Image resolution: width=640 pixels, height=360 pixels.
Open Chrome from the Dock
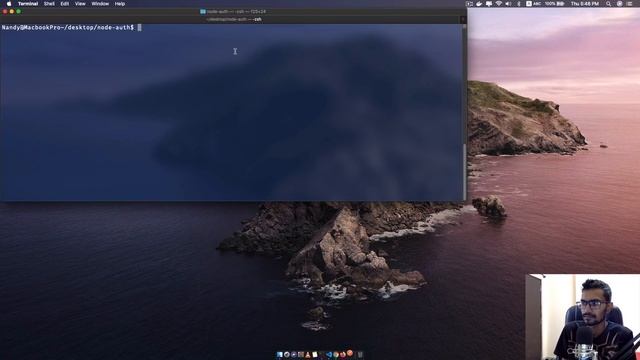pyautogui.click(x=336, y=355)
